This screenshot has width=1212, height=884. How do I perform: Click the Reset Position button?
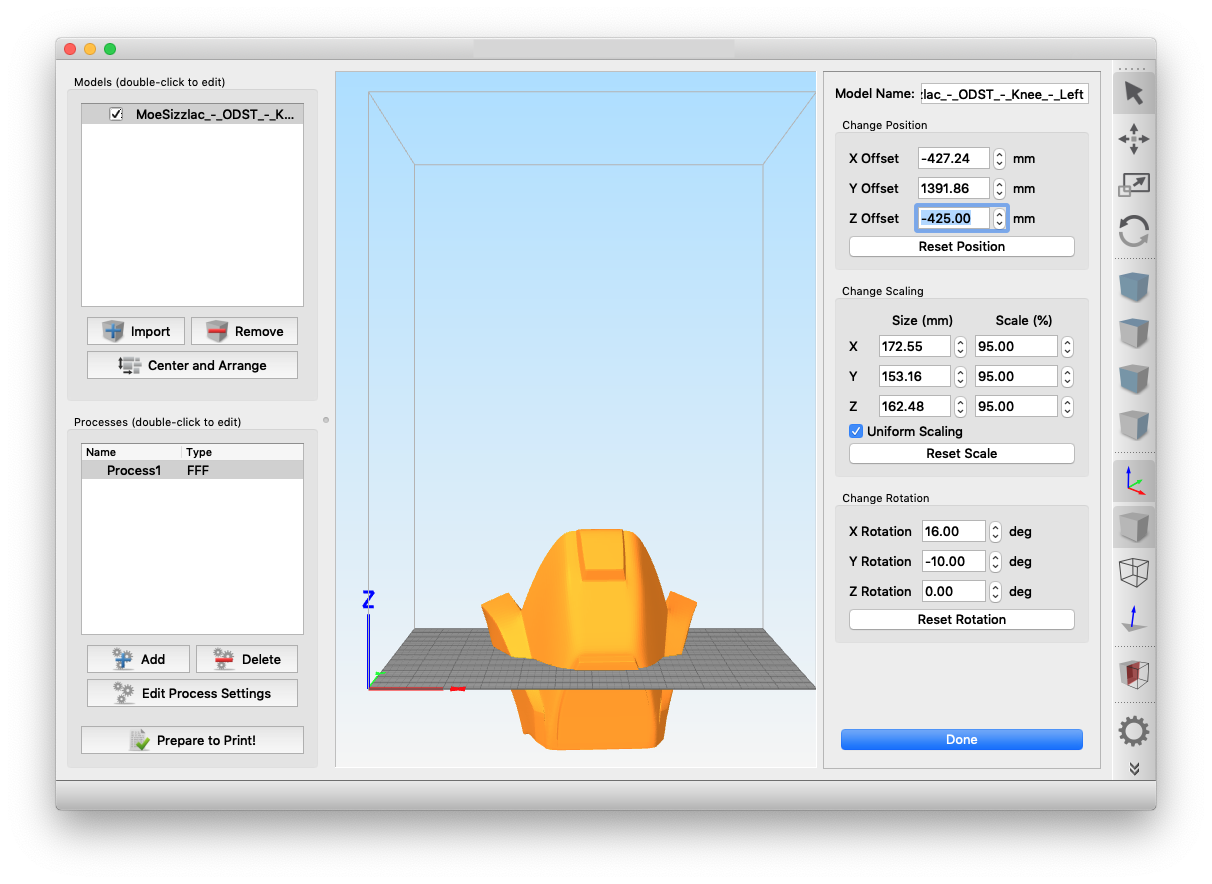pos(962,246)
